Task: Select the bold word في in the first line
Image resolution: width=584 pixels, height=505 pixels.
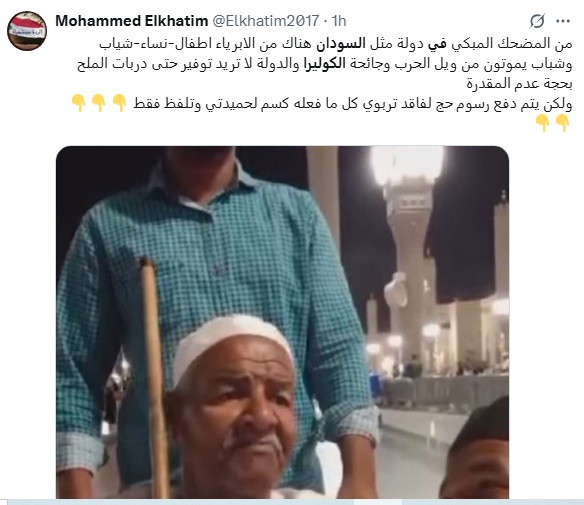Action: click(x=437, y=44)
